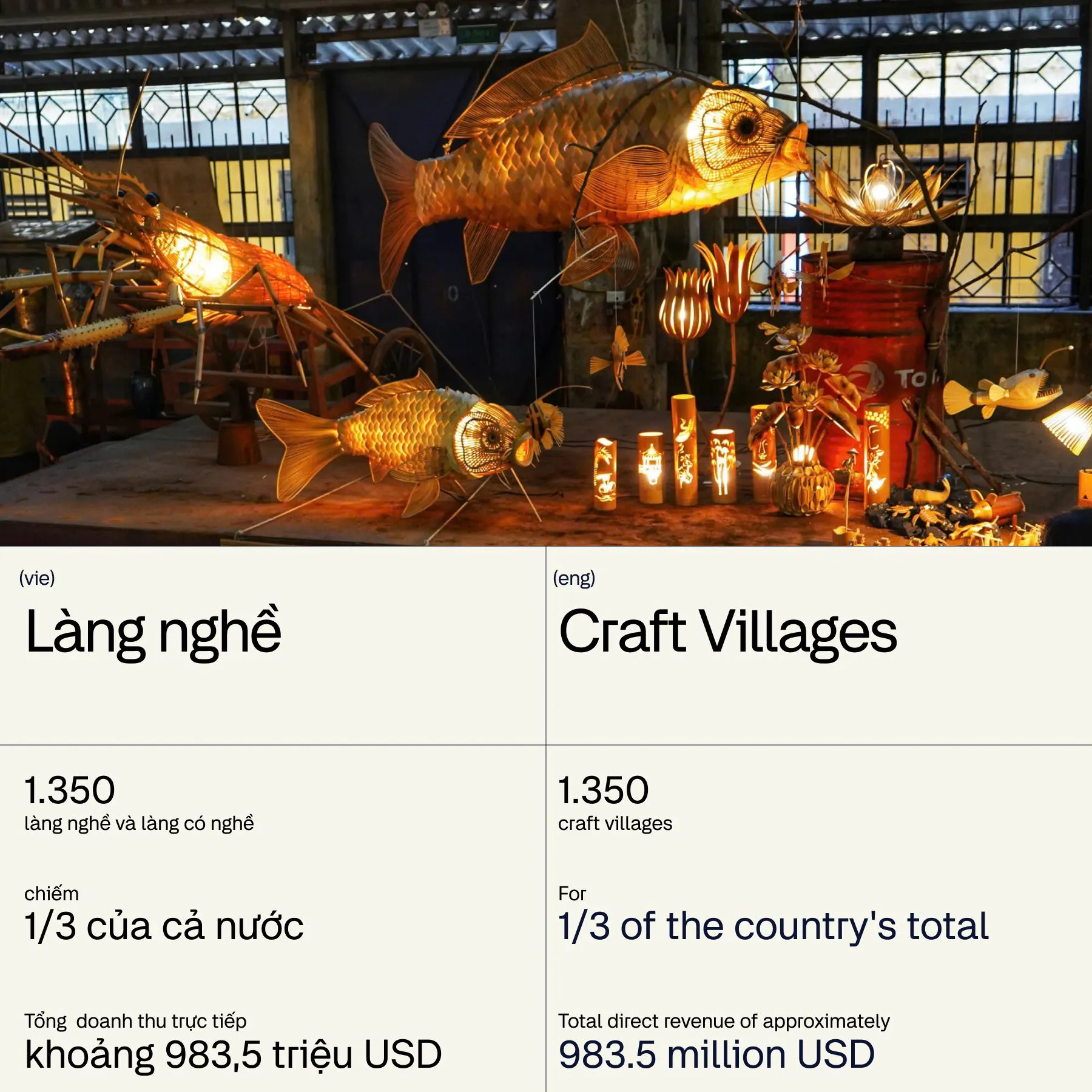Click the red oil barrel
The image size is (1092, 1092).
pyautogui.click(x=874, y=340)
